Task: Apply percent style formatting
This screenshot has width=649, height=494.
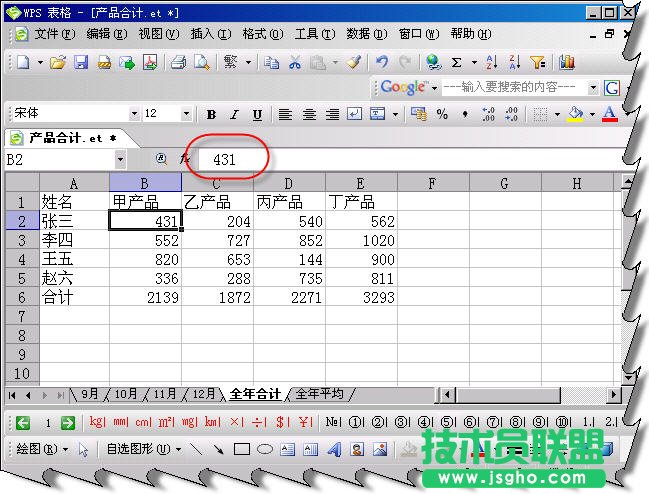Action: point(442,114)
